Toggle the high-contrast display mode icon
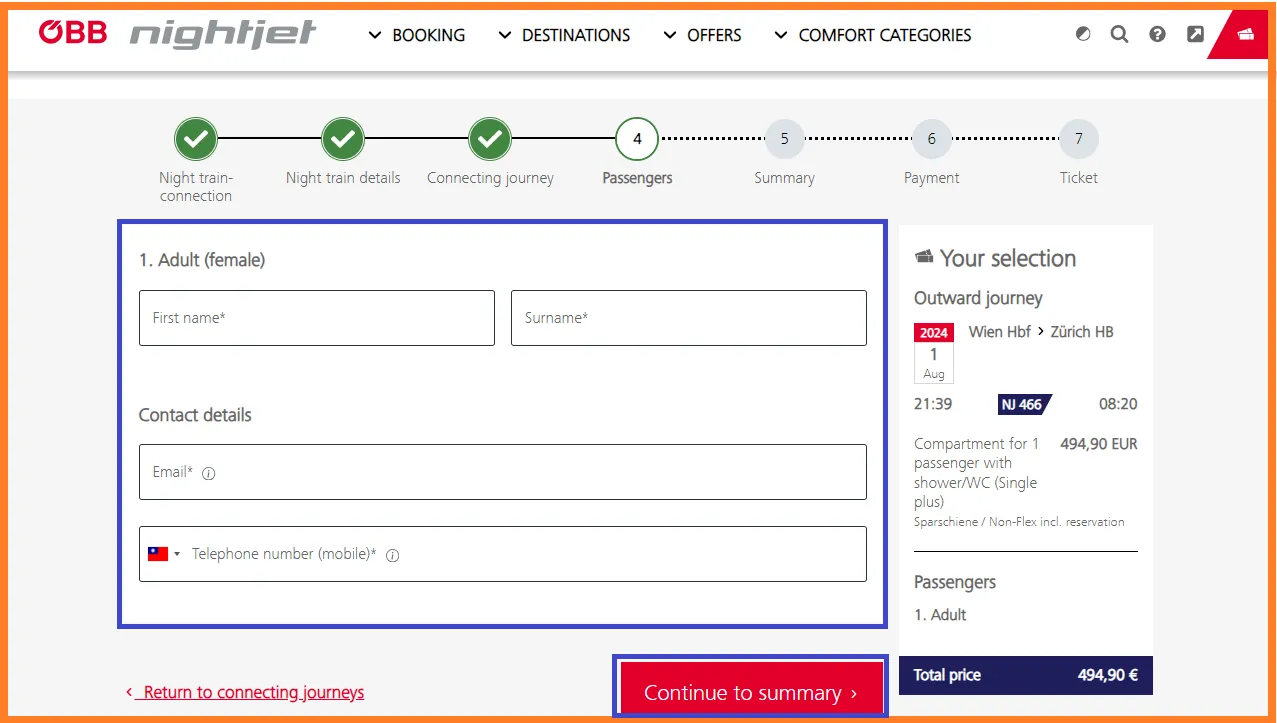 (1082, 33)
